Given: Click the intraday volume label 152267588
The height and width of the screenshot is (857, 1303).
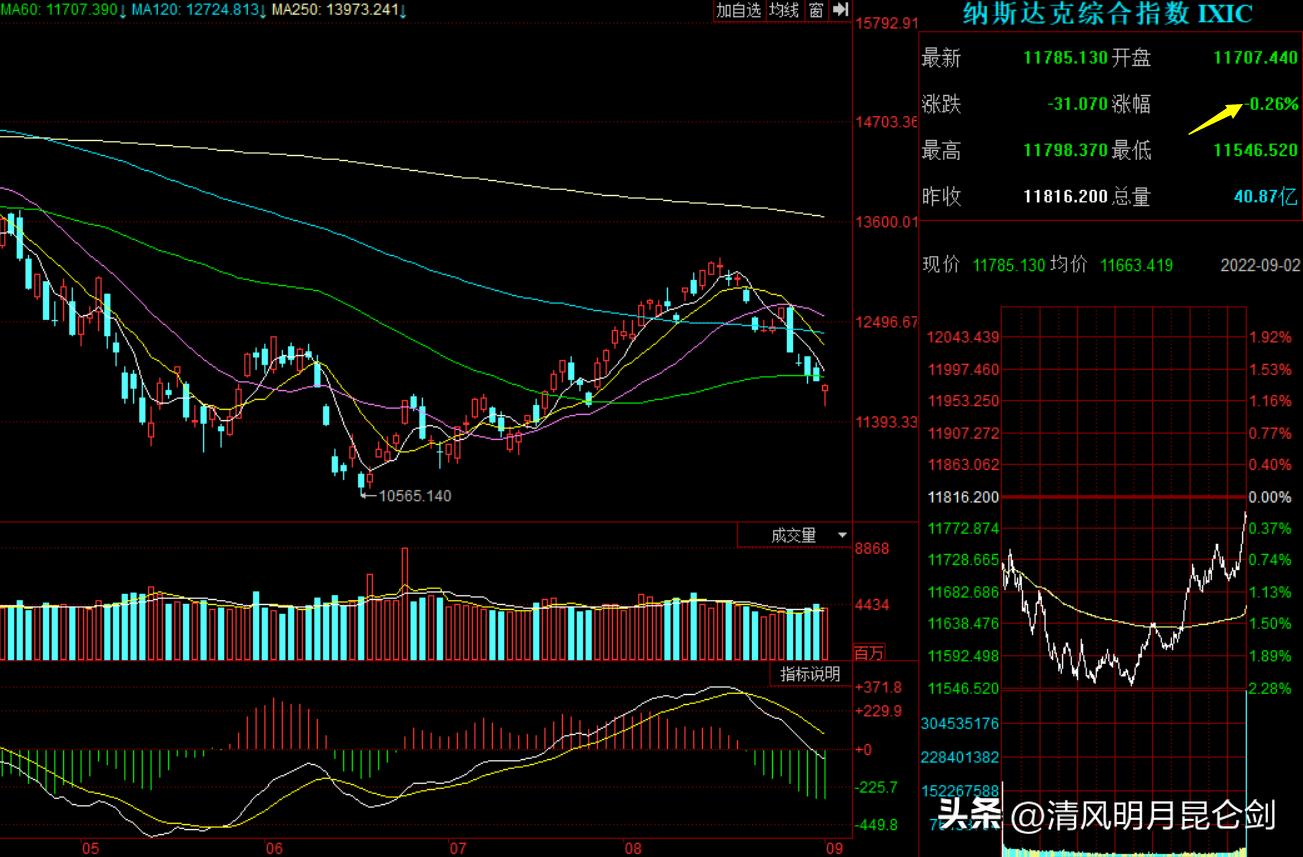Looking at the screenshot, I should 960,790.
